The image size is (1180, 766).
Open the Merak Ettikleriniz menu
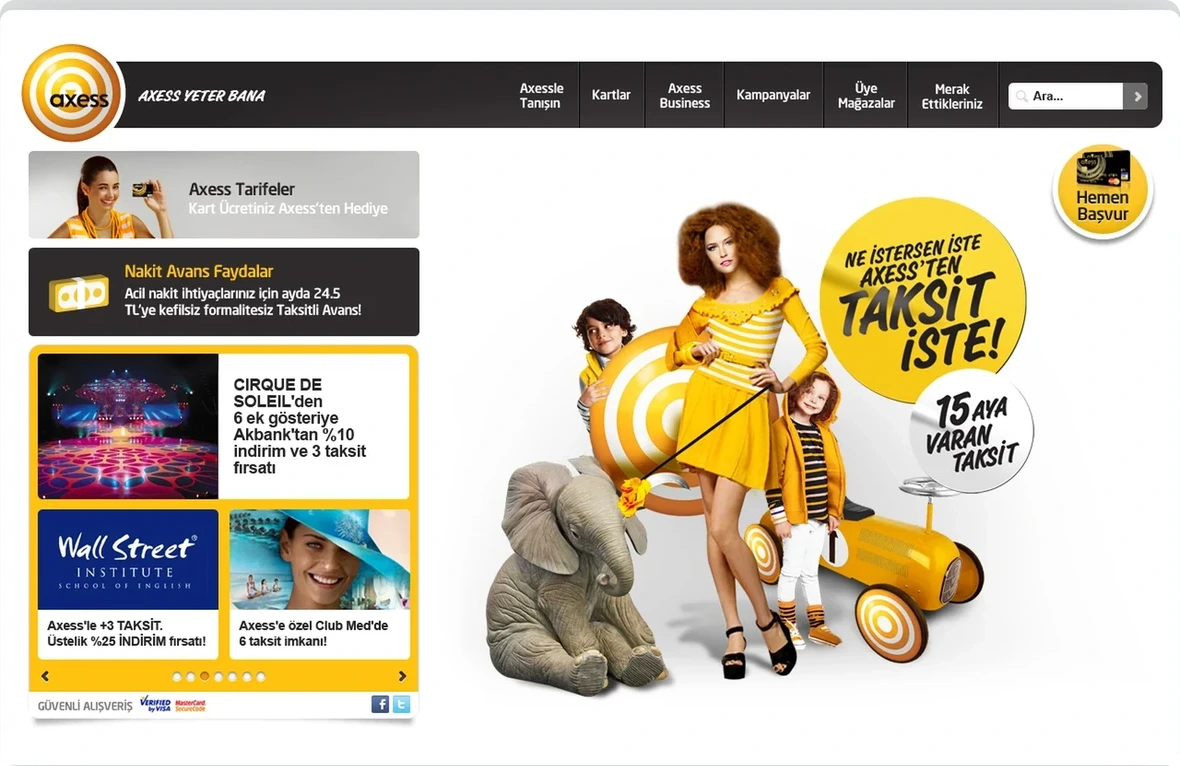pyautogui.click(x=952, y=96)
